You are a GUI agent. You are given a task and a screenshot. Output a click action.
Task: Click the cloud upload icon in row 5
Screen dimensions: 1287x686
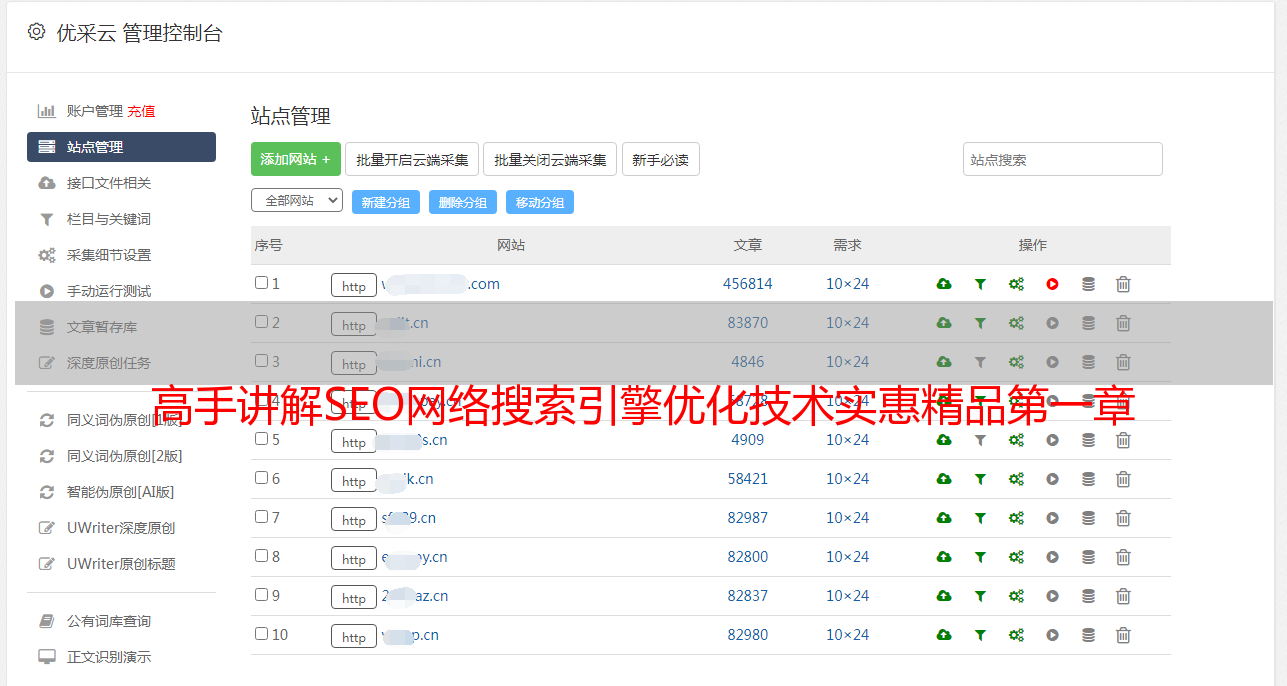click(x=944, y=440)
